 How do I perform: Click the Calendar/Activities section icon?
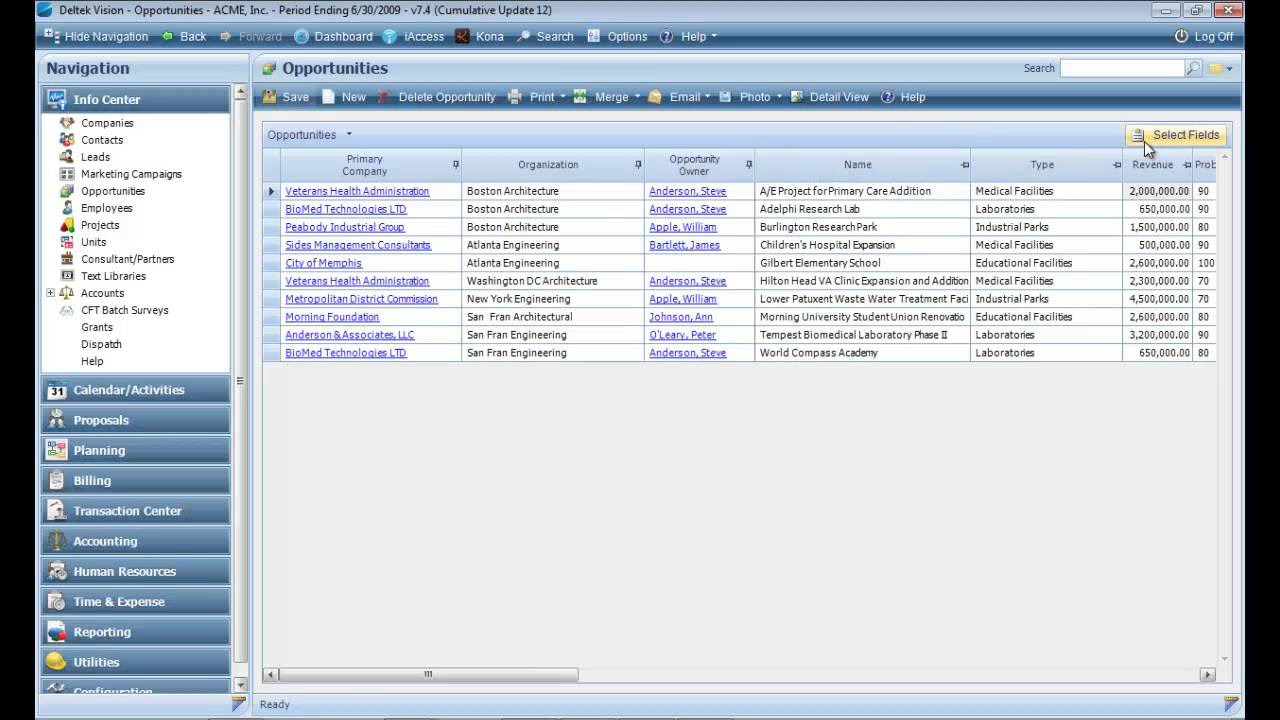tap(57, 390)
